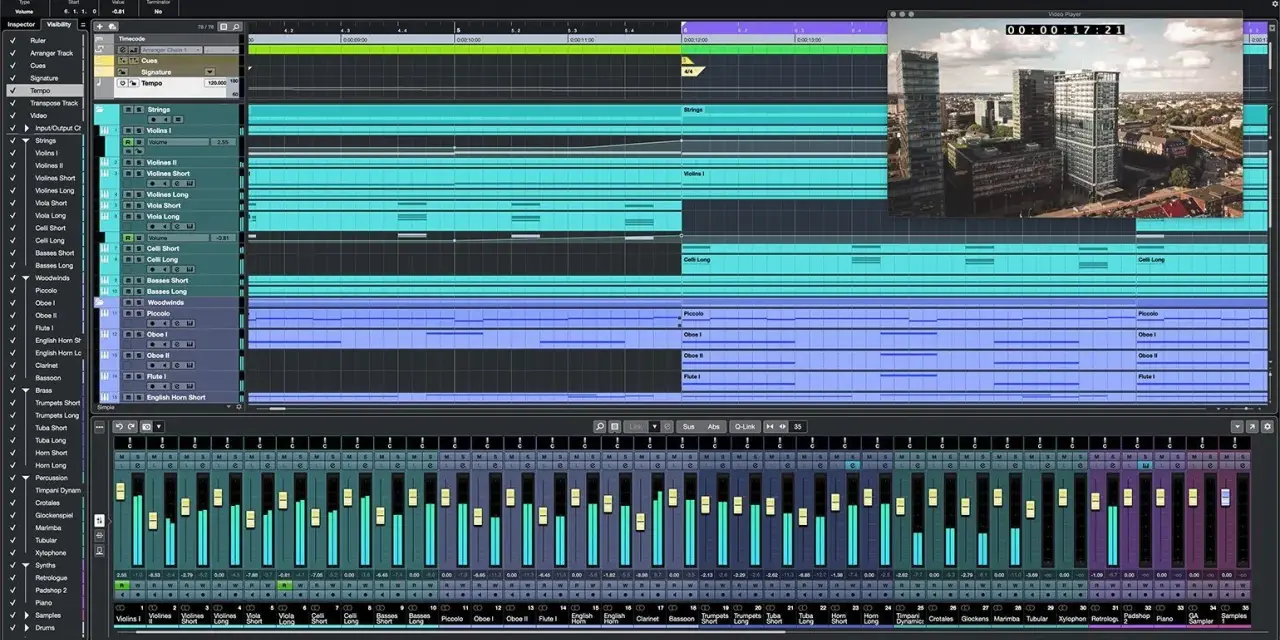Switch to the Inspector tab
The image size is (1280, 640).
pyautogui.click(x=22, y=24)
